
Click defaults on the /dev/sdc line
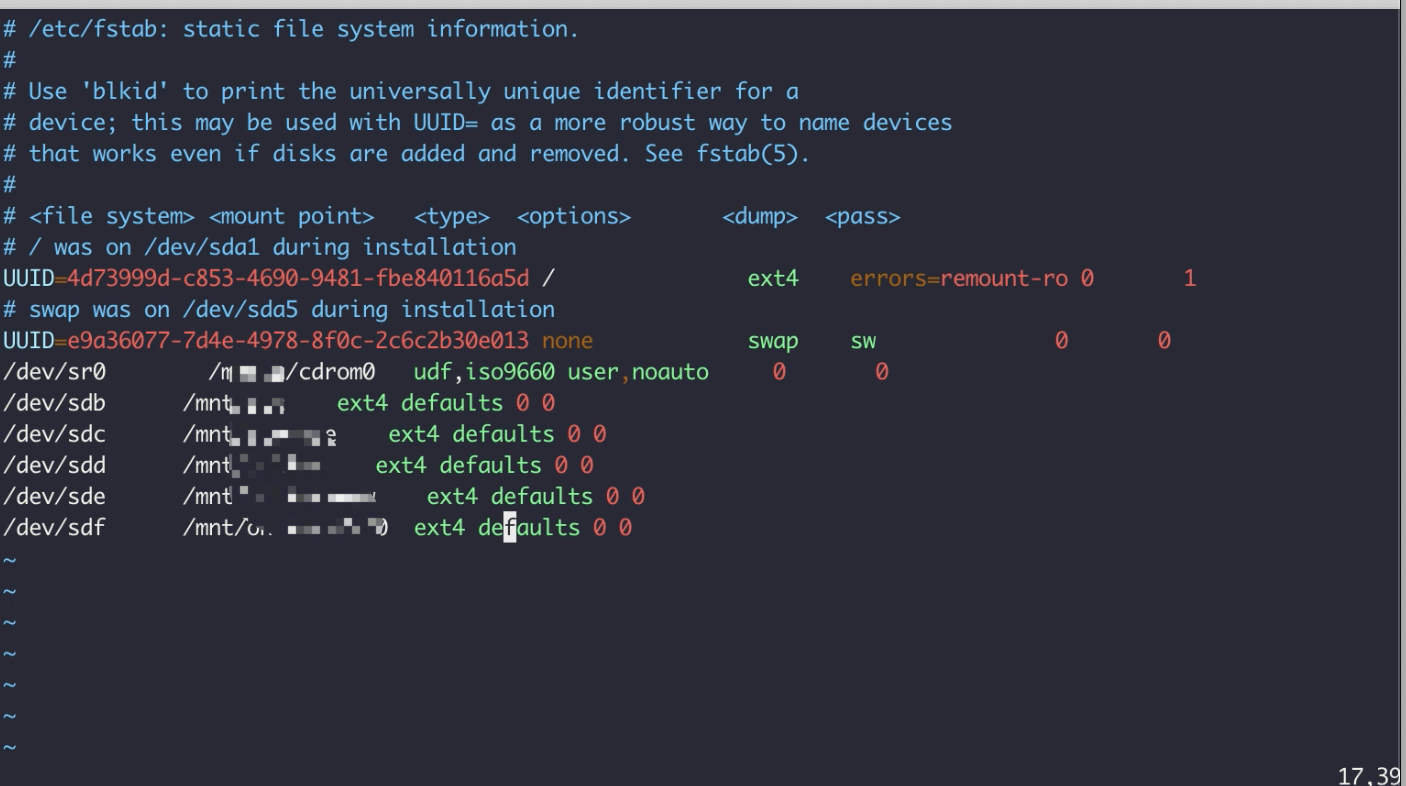click(x=503, y=434)
